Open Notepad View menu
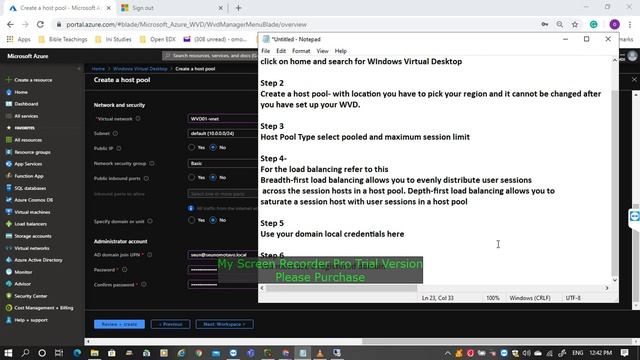Image resolution: width=640 pixels, height=360 pixels. [x=322, y=51]
